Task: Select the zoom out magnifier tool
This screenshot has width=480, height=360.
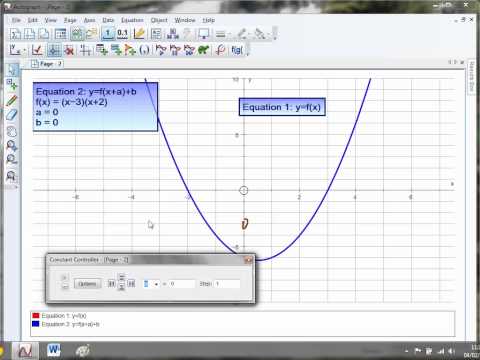Action: point(12,160)
